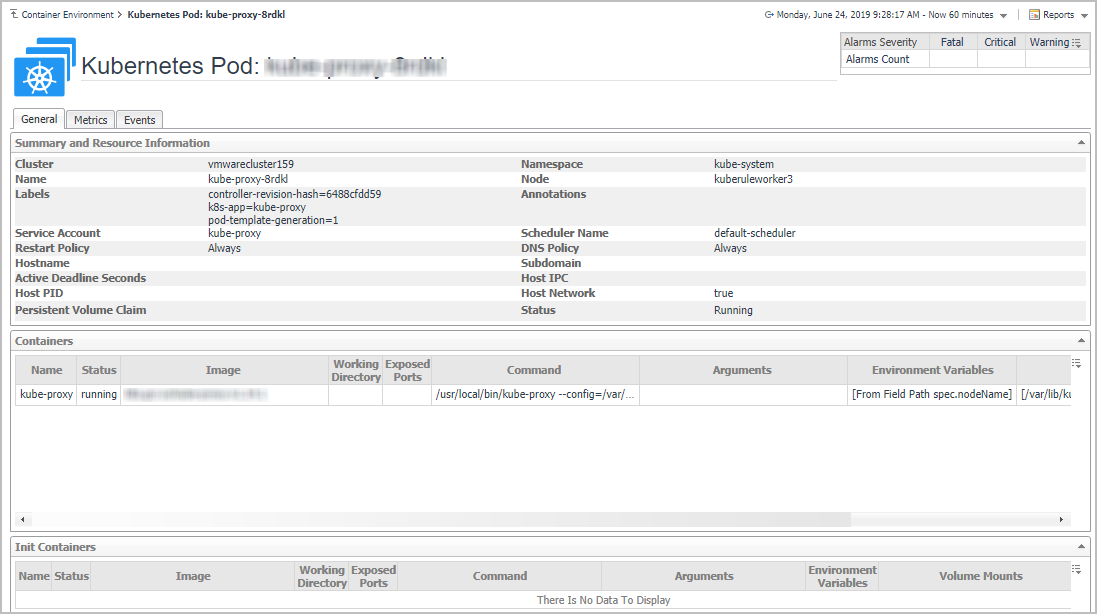This screenshot has width=1097, height=614.
Task: Click the Reports page icon
Action: tap(1034, 15)
